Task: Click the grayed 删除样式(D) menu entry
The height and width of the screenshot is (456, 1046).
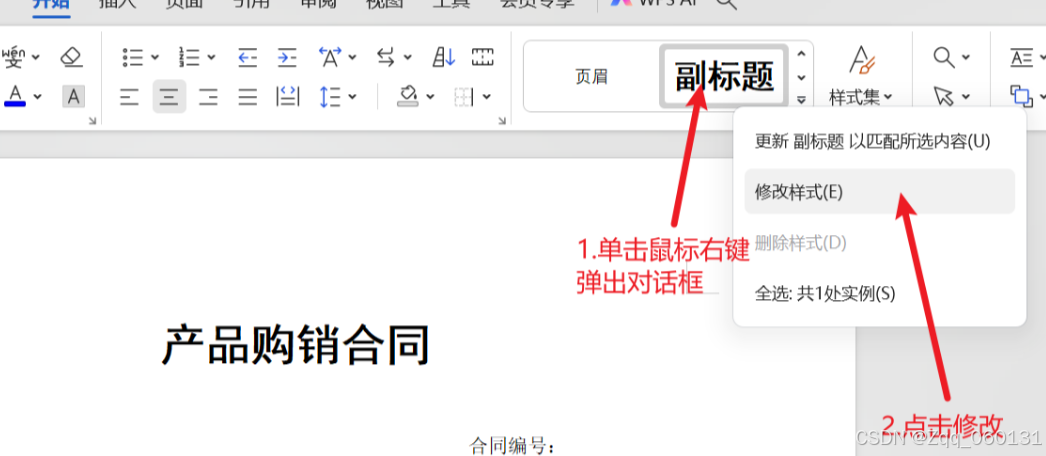Action: [x=879, y=243]
